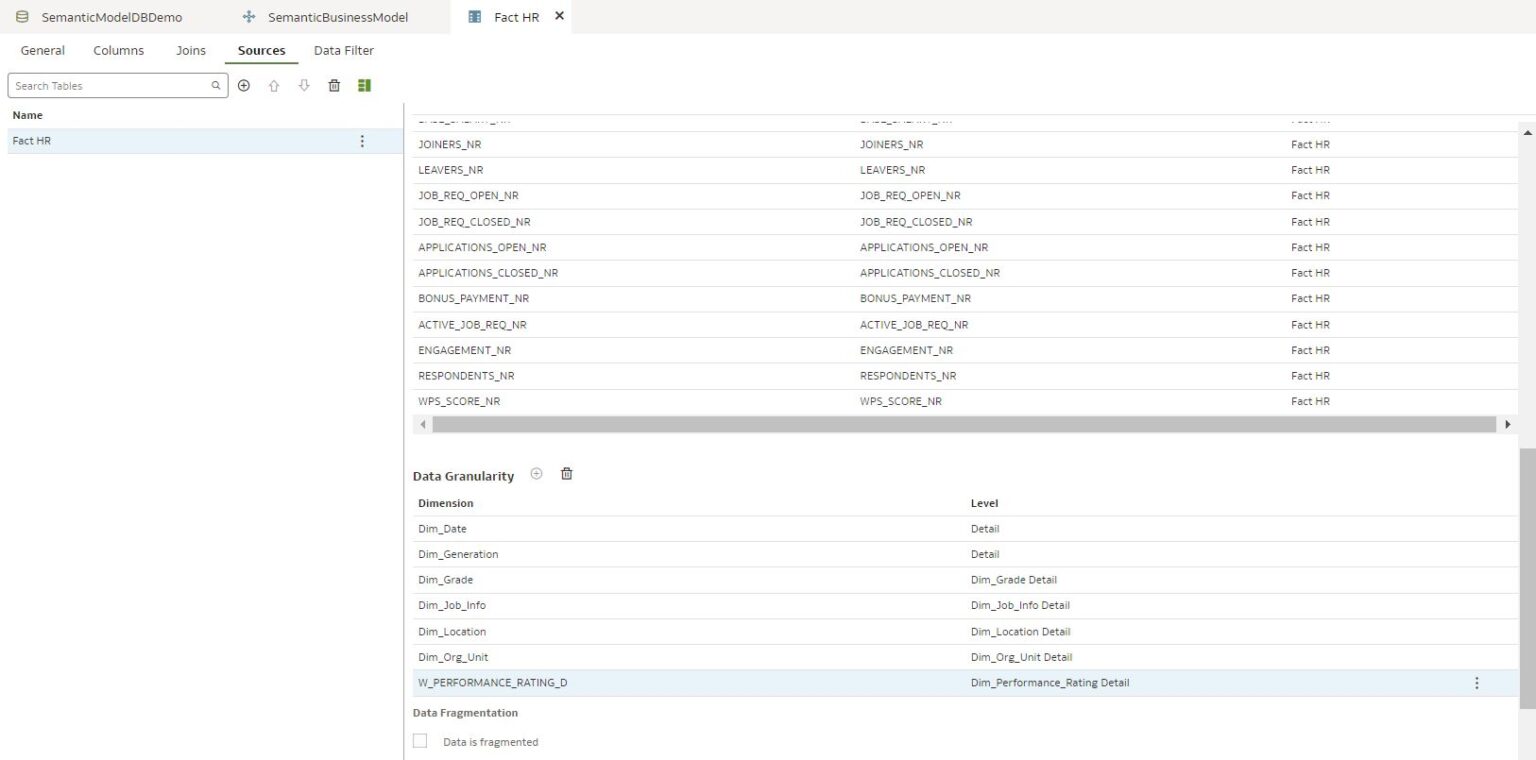Close the Fact HR tab
The height and width of the screenshot is (760, 1536).
pyautogui.click(x=559, y=16)
